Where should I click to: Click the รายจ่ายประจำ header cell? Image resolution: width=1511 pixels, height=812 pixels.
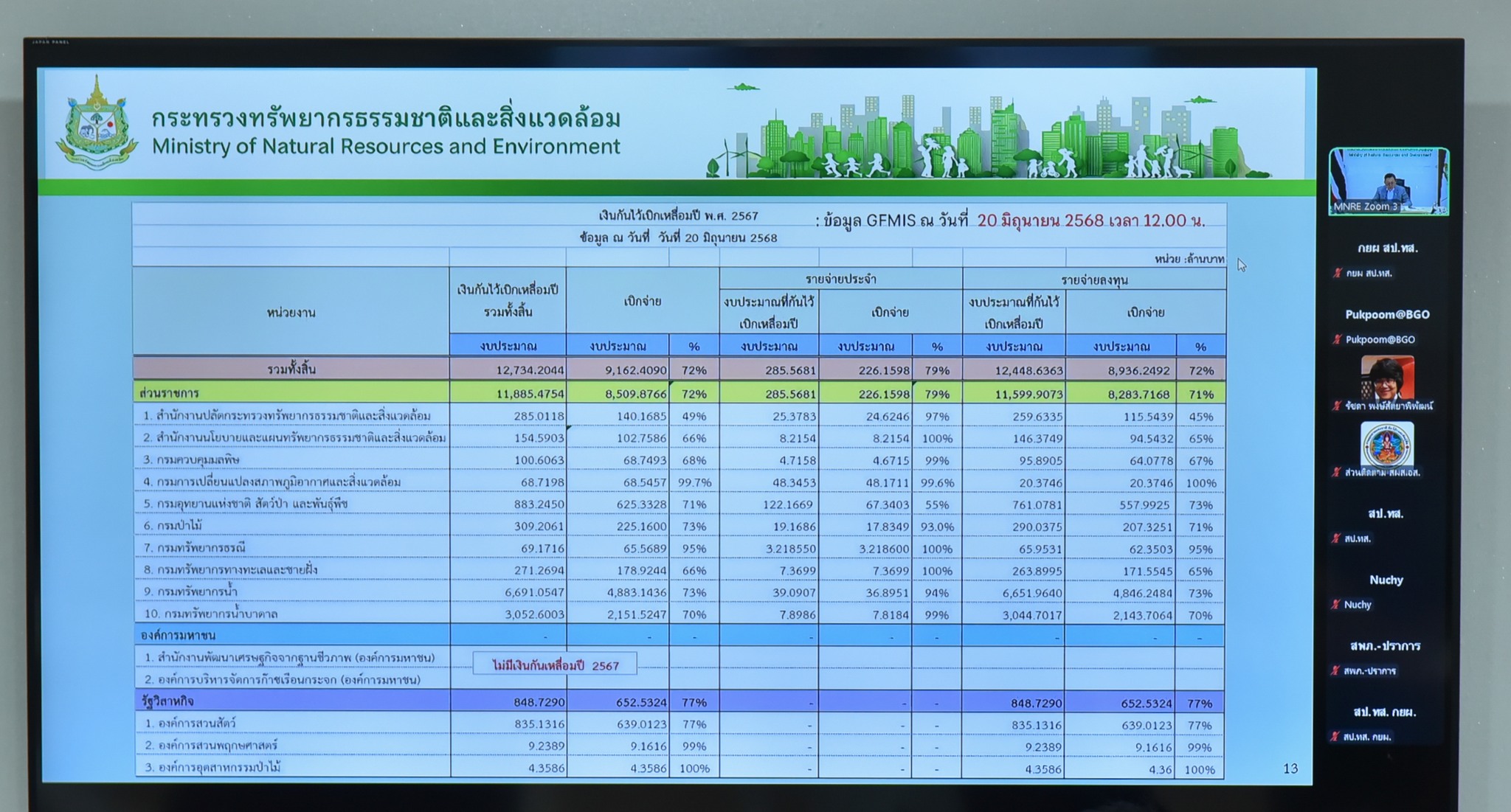click(x=840, y=279)
